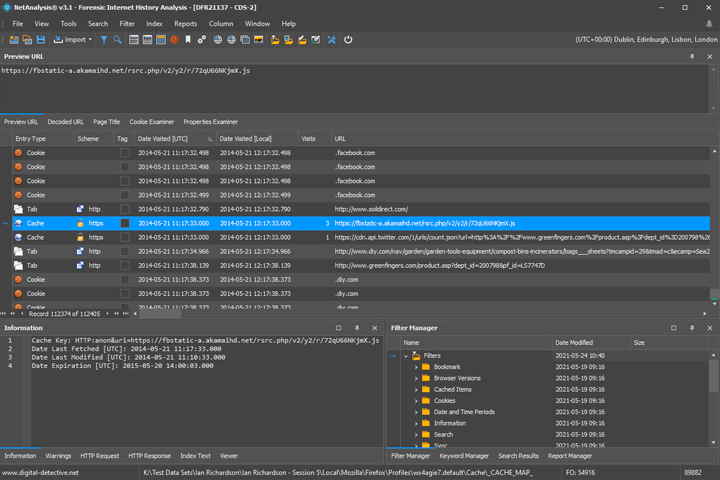
Task: Click the linked-gears toolbar icon
Action: 202,40
